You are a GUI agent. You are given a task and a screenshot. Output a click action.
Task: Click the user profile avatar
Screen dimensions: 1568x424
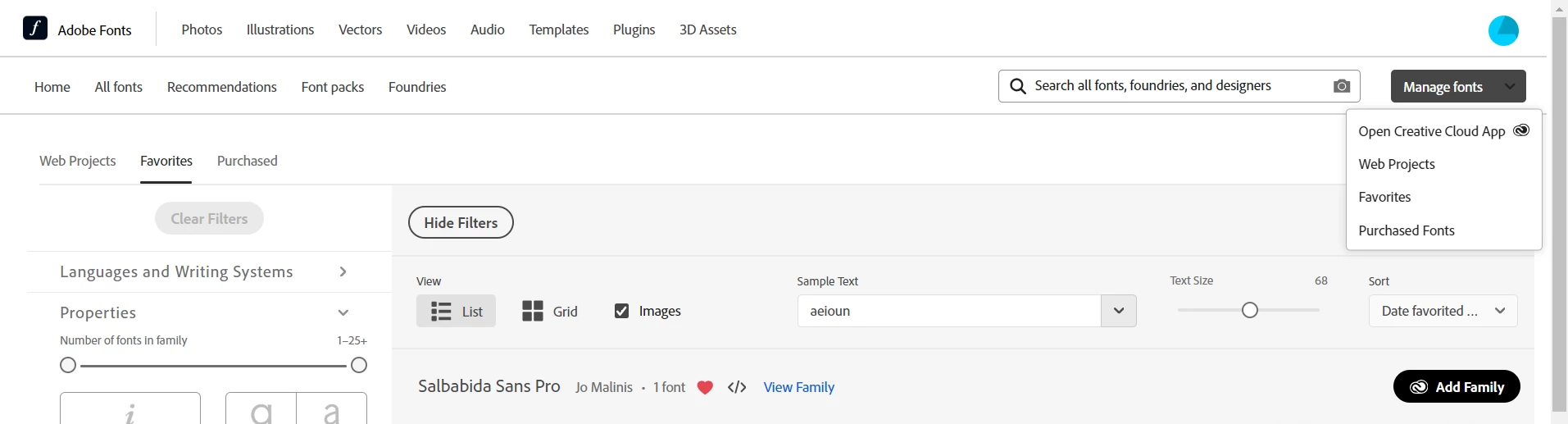pyautogui.click(x=1503, y=30)
